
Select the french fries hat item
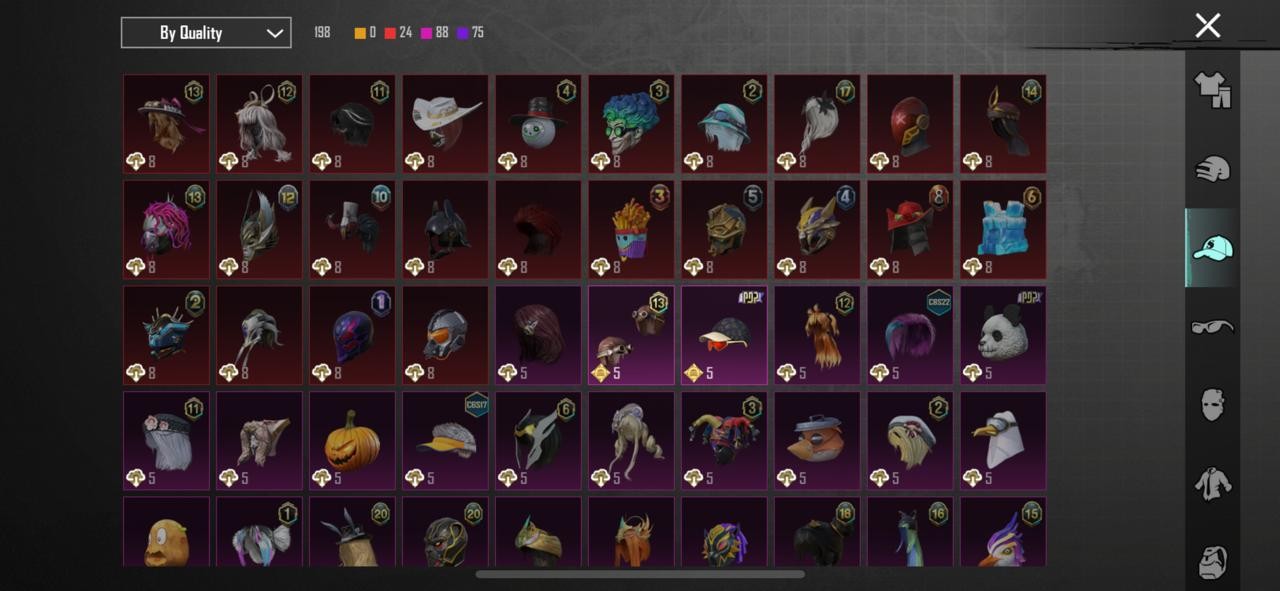pos(631,229)
